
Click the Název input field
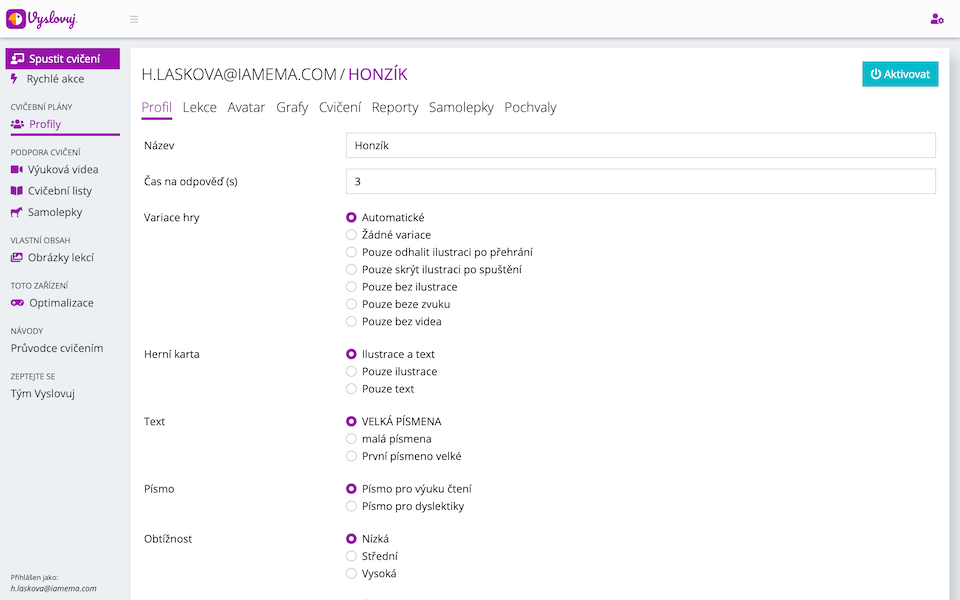[x=640, y=146]
